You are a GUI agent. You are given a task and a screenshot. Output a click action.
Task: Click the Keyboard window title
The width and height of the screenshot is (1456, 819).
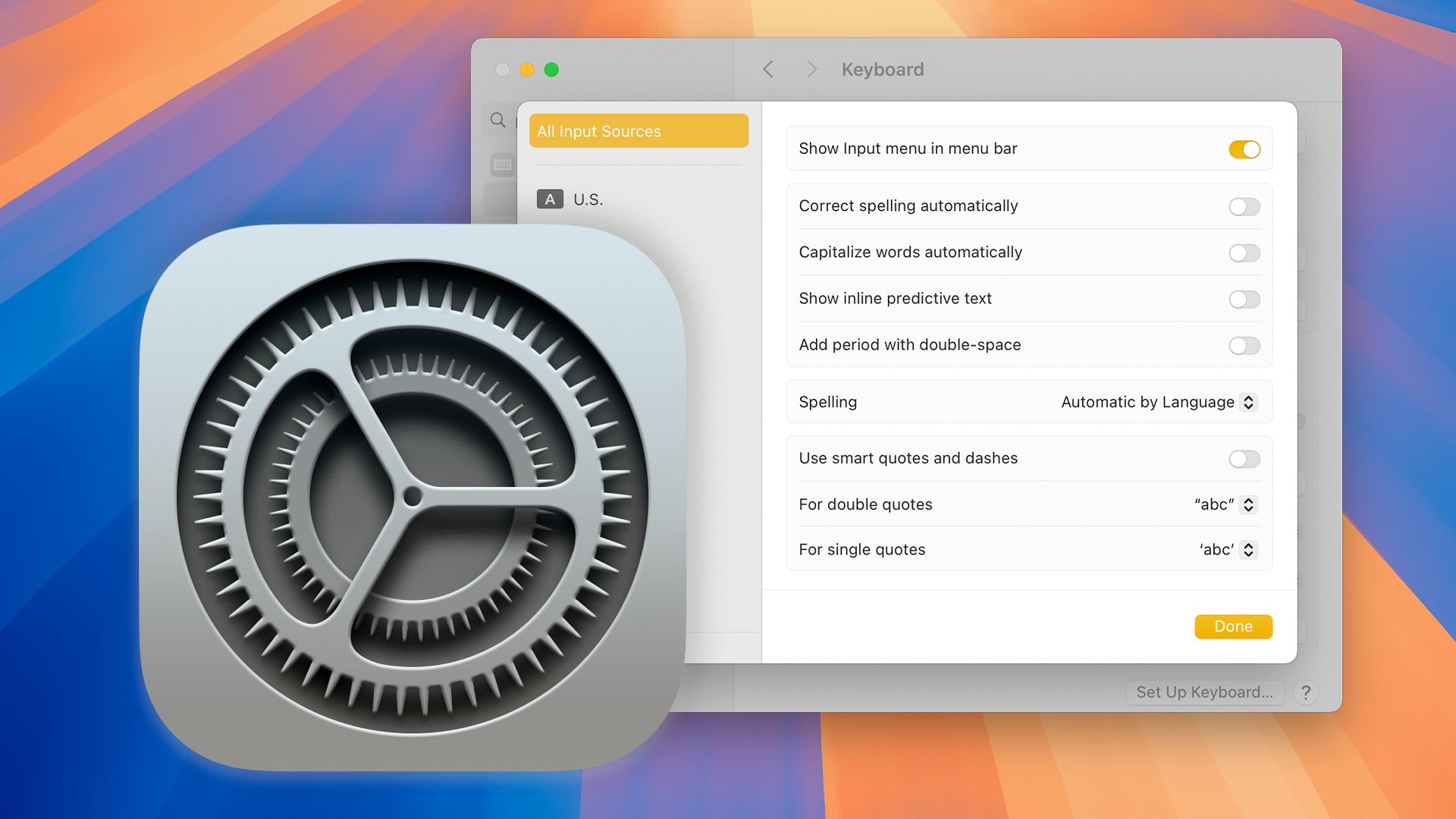[x=883, y=70]
